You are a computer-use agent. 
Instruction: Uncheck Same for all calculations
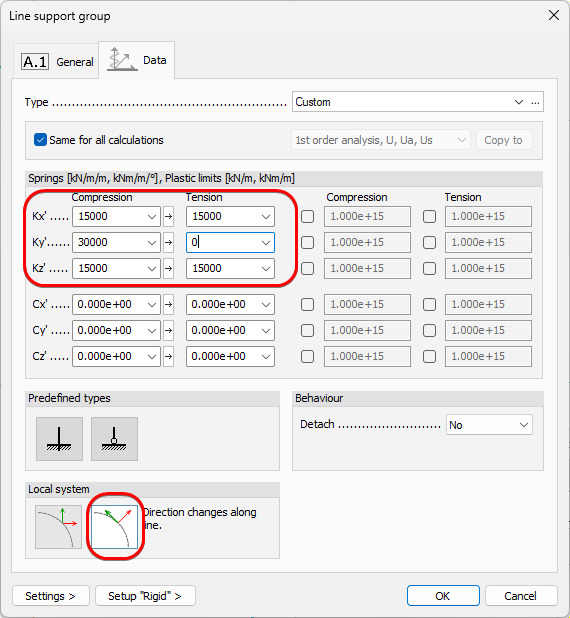point(40,140)
